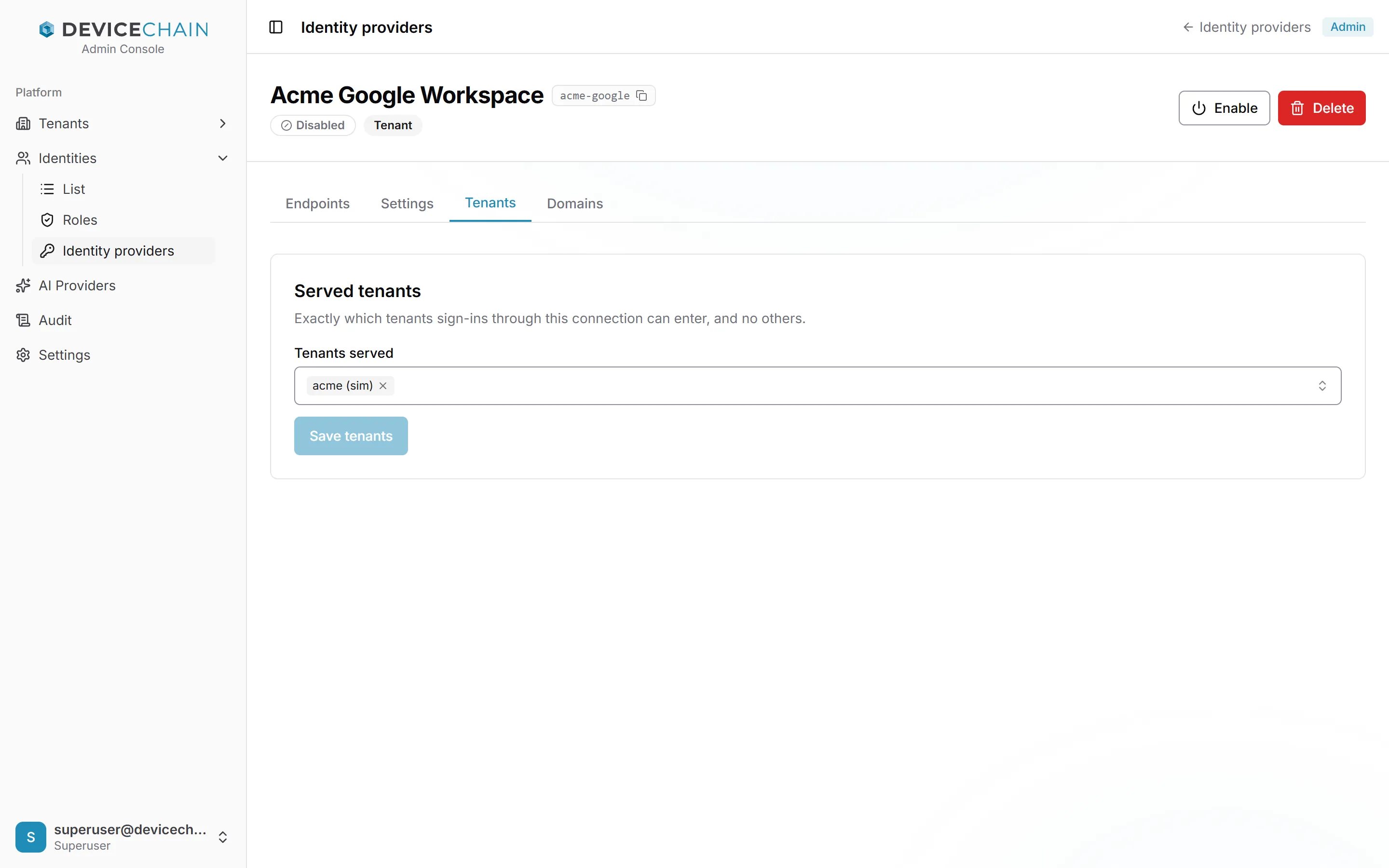Delete the Acme Google Workspace provider
The height and width of the screenshot is (868, 1389).
click(1322, 108)
